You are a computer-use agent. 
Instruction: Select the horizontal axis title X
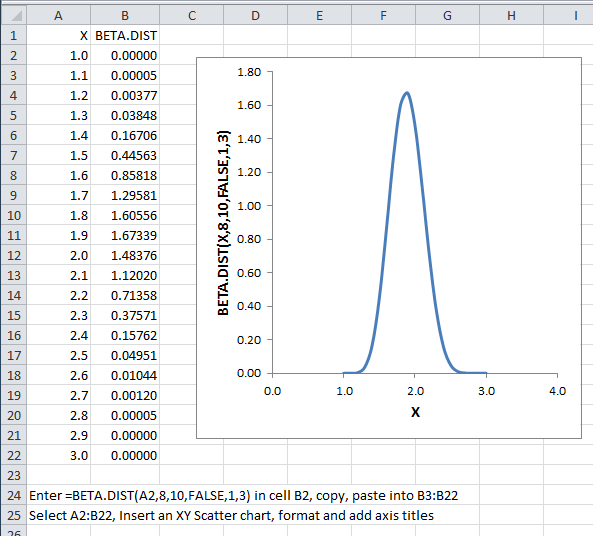pos(415,412)
